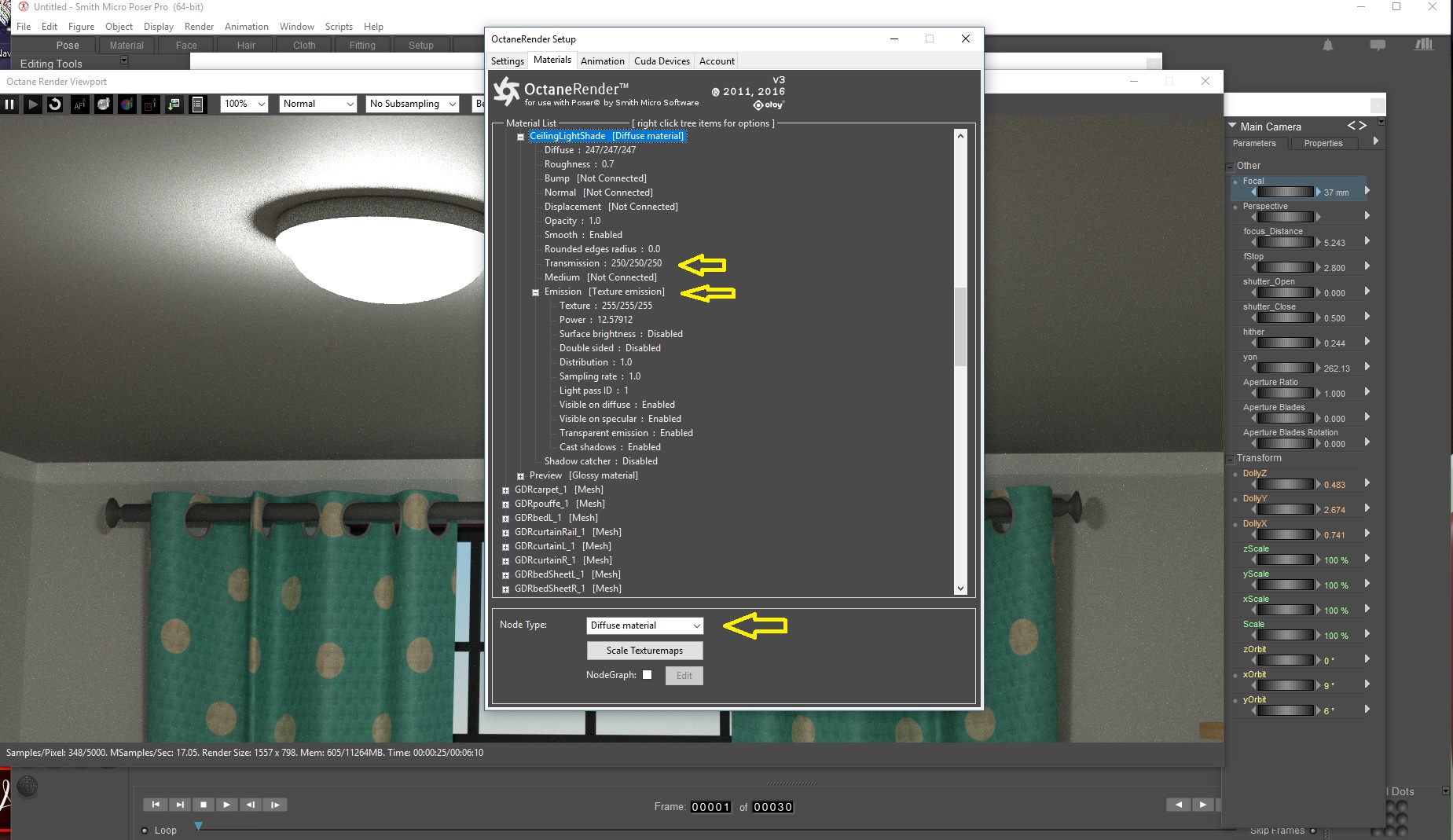Click the Material List scrollbar down arrow
Viewport: 1453px width, 840px height.
click(x=960, y=589)
